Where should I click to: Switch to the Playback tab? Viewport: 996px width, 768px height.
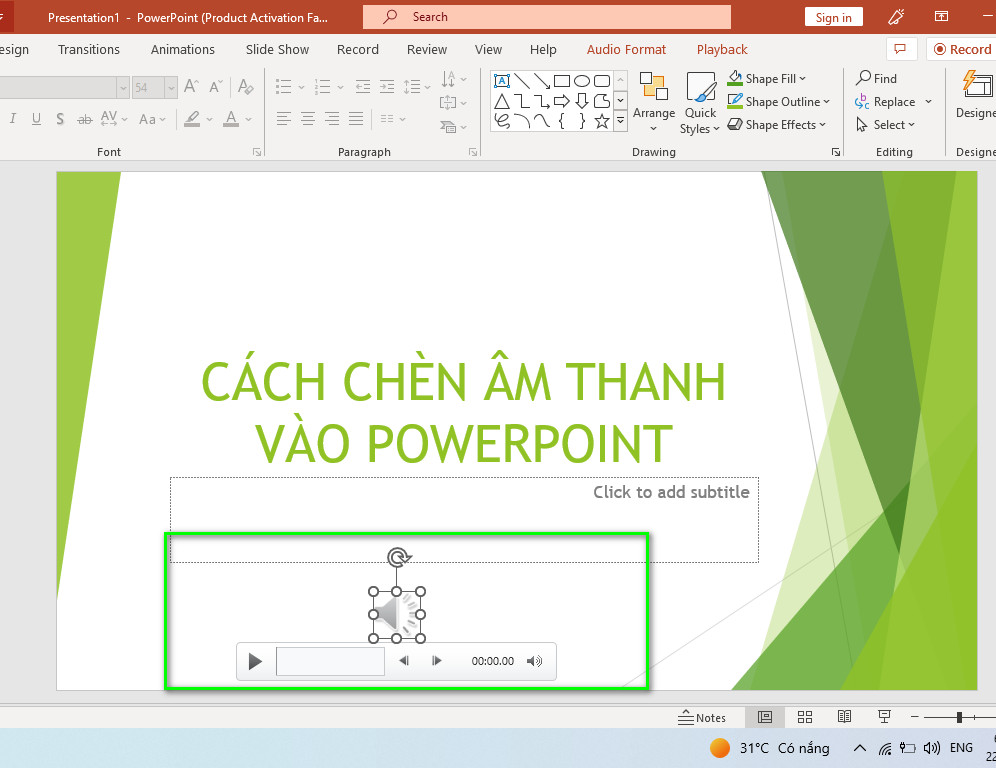(x=722, y=50)
